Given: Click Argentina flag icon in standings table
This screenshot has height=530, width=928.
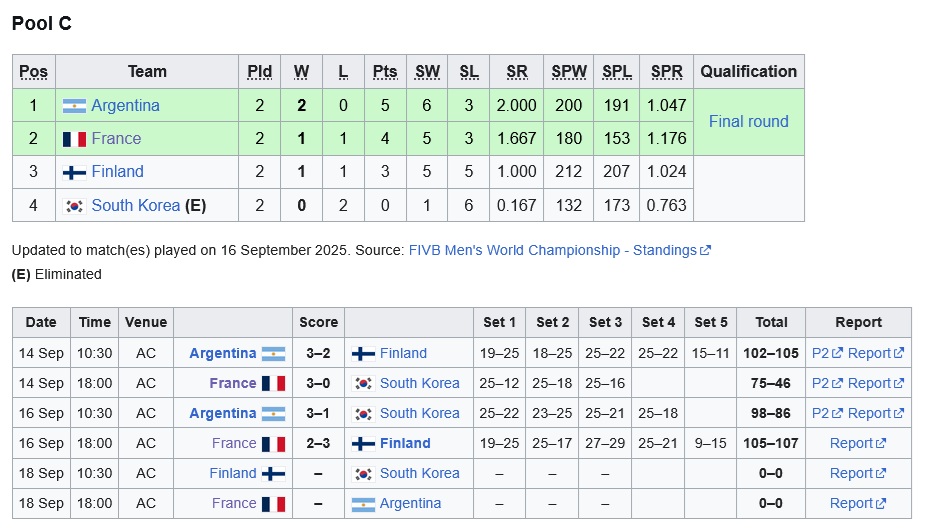Looking at the screenshot, I should pos(74,106).
